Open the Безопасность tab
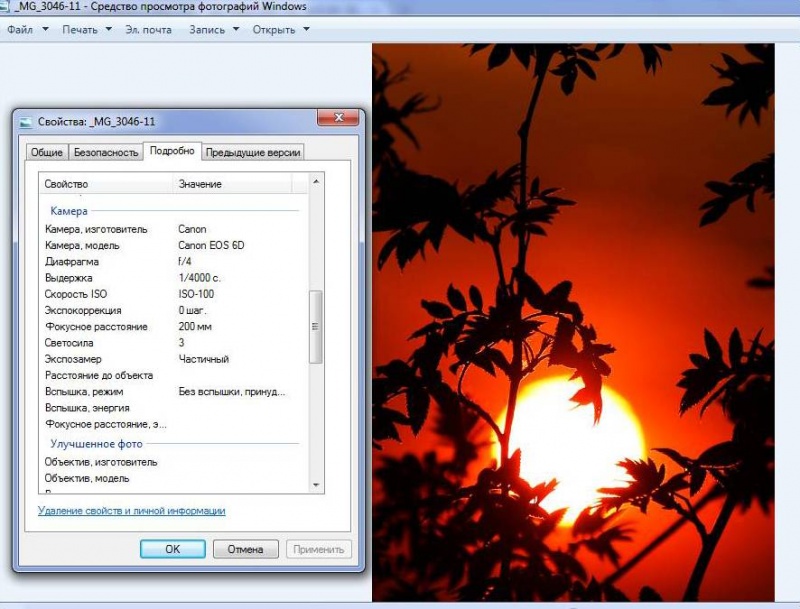 [105, 153]
